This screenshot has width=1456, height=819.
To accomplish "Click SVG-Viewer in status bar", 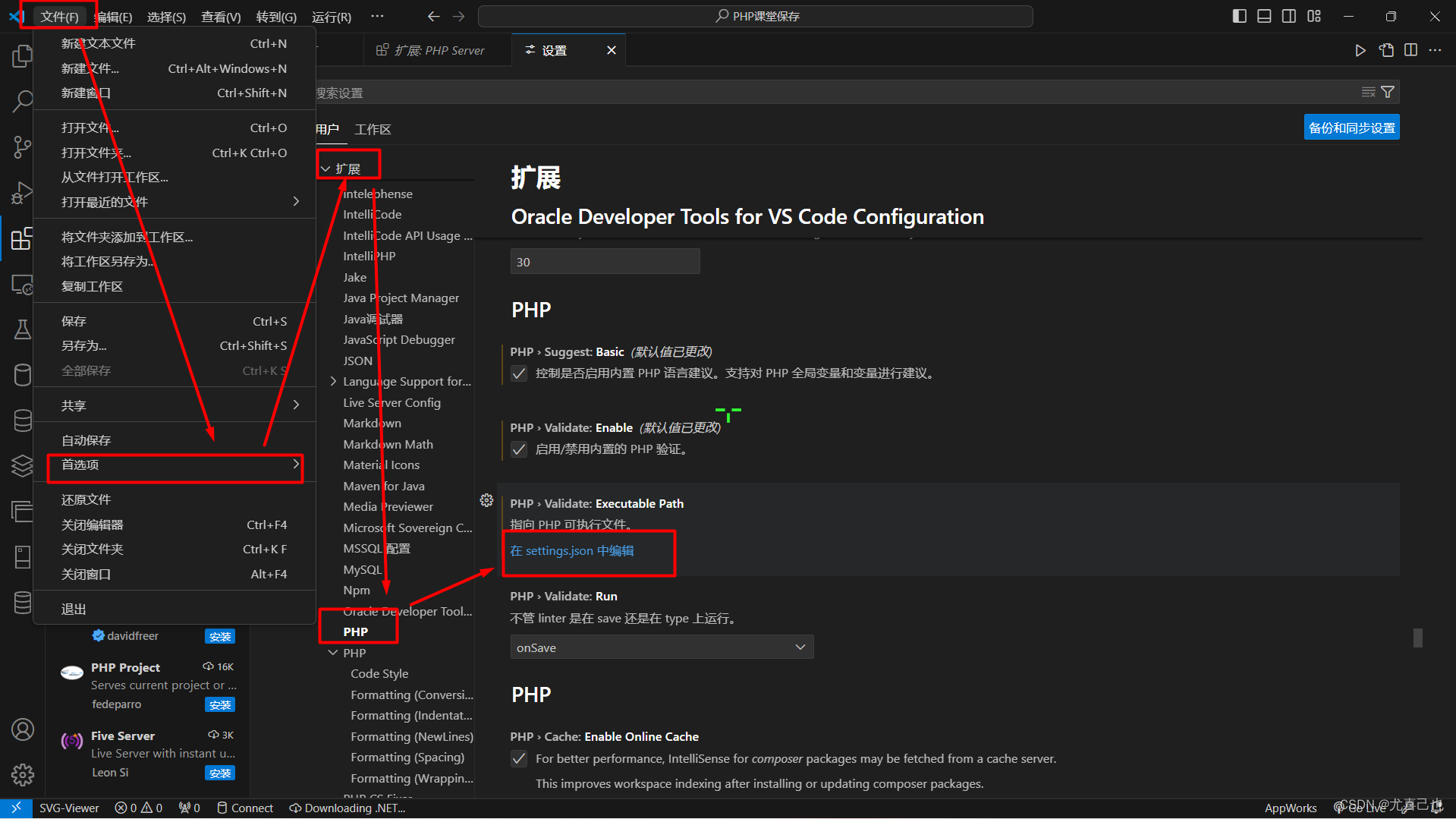I will coord(69,808).
